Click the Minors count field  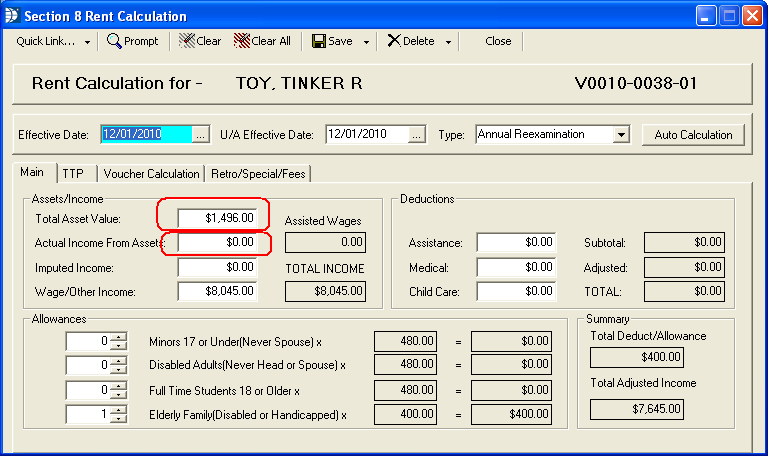tap(88, 341)
